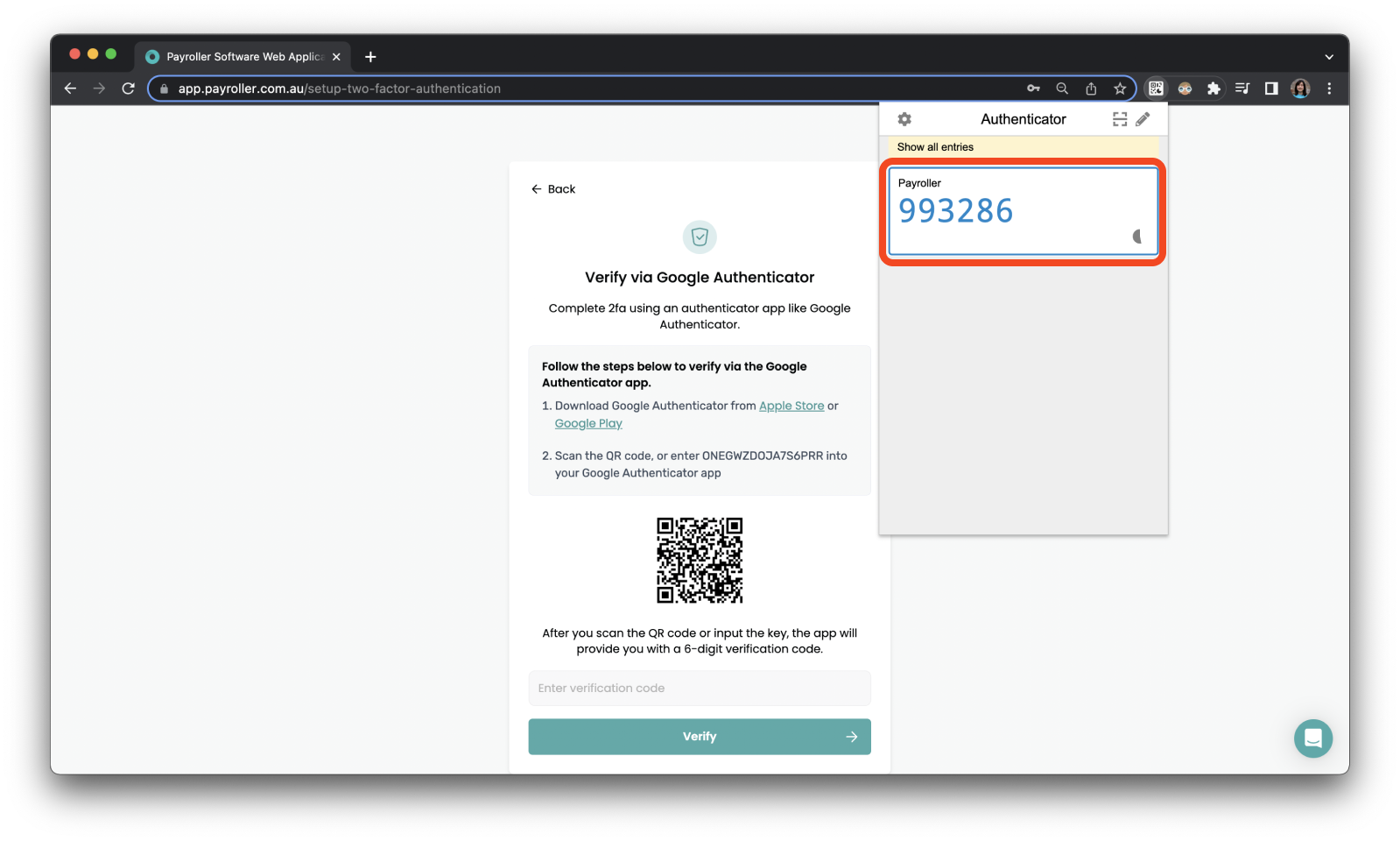This screenshot has height=841, width=1400.
Task: Go forward in browser history
Action: 99,88
